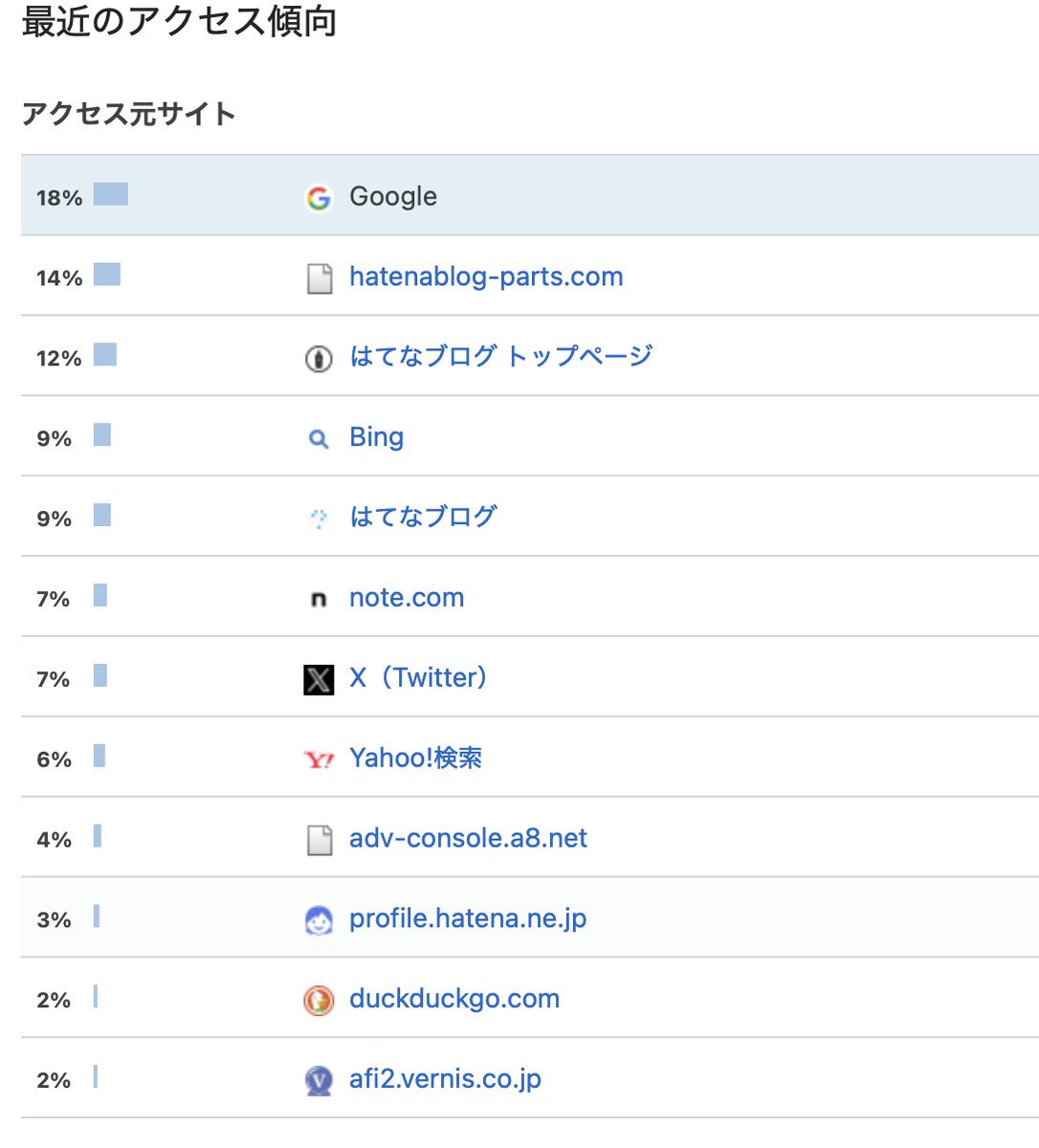1039x1148 pixels.
Task: Open the adv-console.a8.net link
Action: [x=468, y=838]
